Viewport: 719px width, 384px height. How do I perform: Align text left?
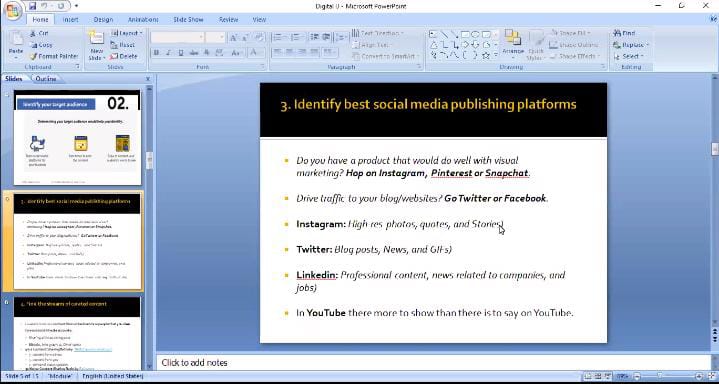coord(277,52)
